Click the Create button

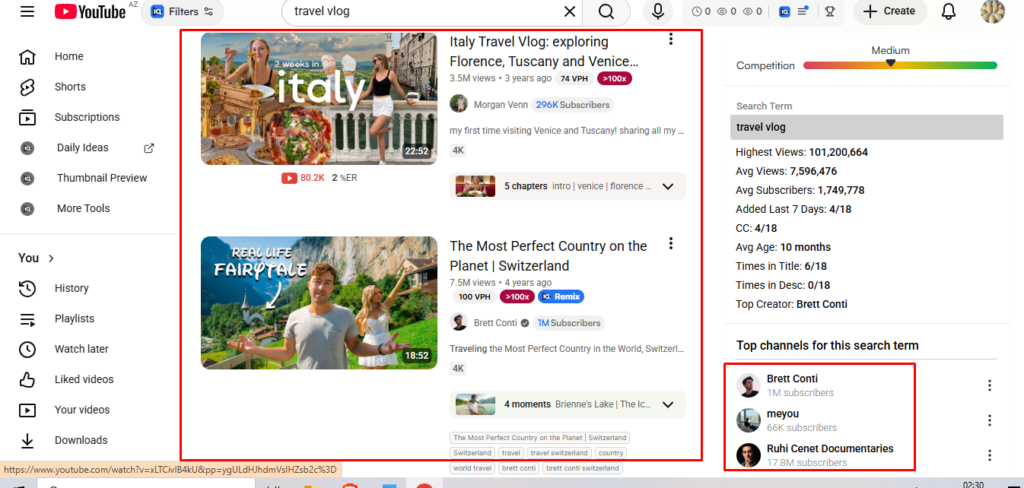point(889,12)
